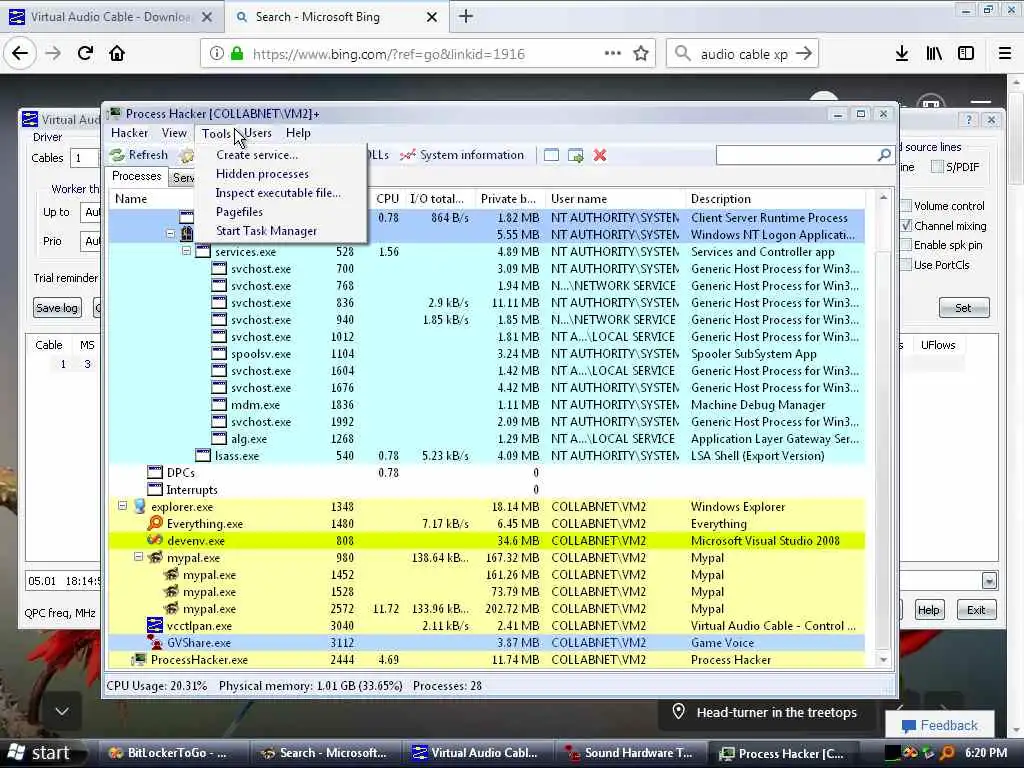
Task: Collapse the services.exe tree node
Action: pyautogui.click(x=186, y=251)
